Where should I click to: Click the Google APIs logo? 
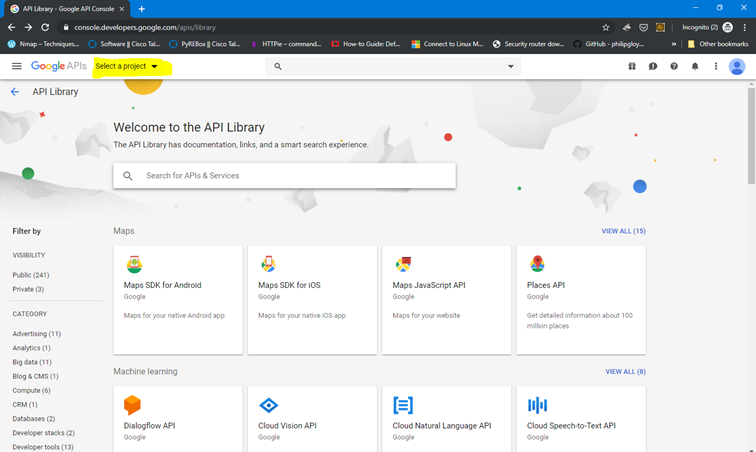(x=59, y=66)
